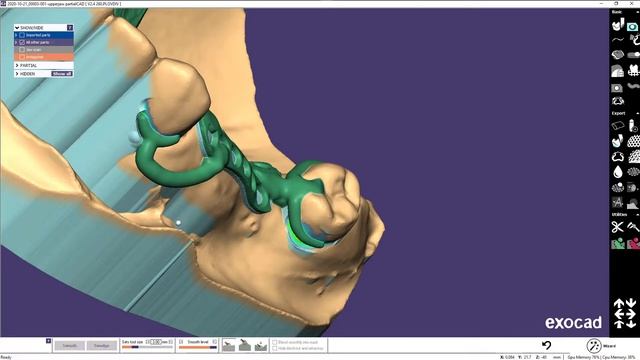The width and height of the screenshot is (640, 360).
Task: Click the undo arrow icon
Action: [546, 345]
